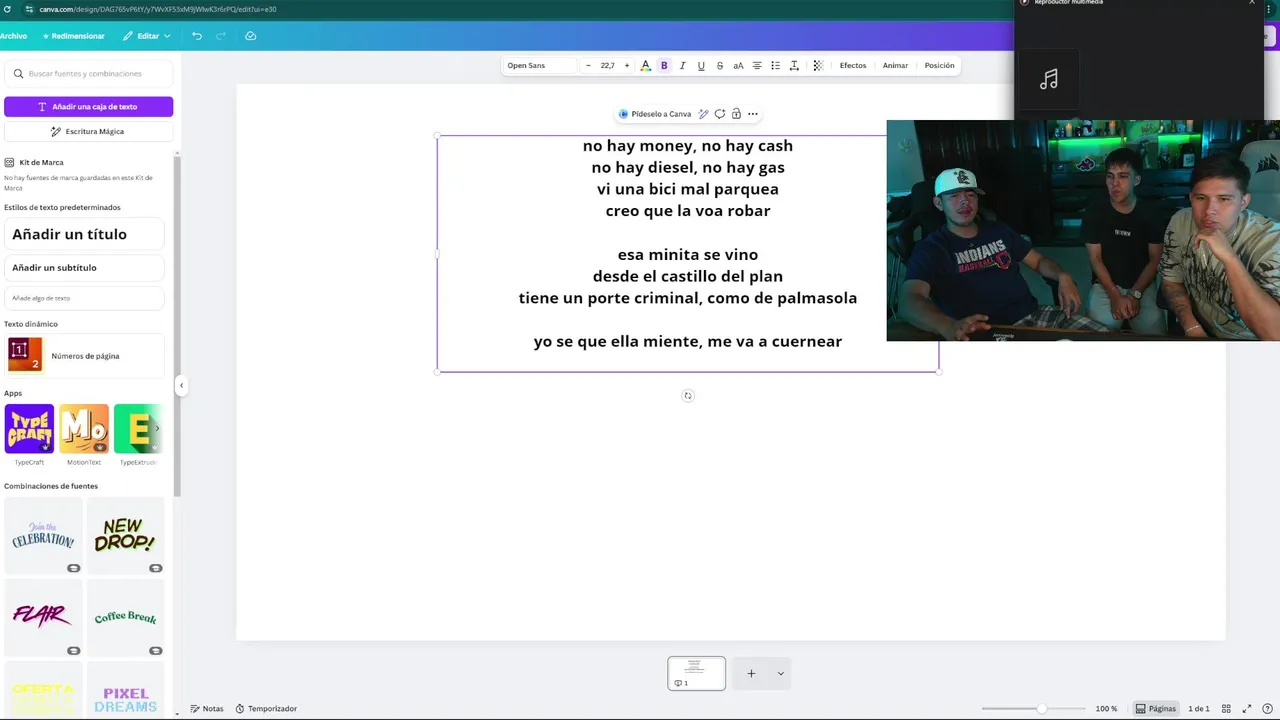This screenshot has width=1280, height=720.
Task: Expand the add page options chevron
Action: pos(781,674)
